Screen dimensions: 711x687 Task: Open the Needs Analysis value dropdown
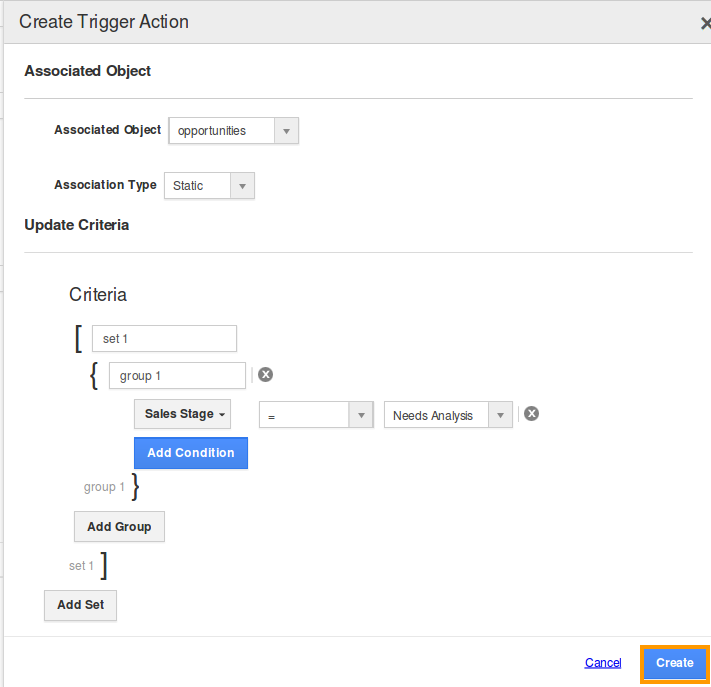click(448, 415)
